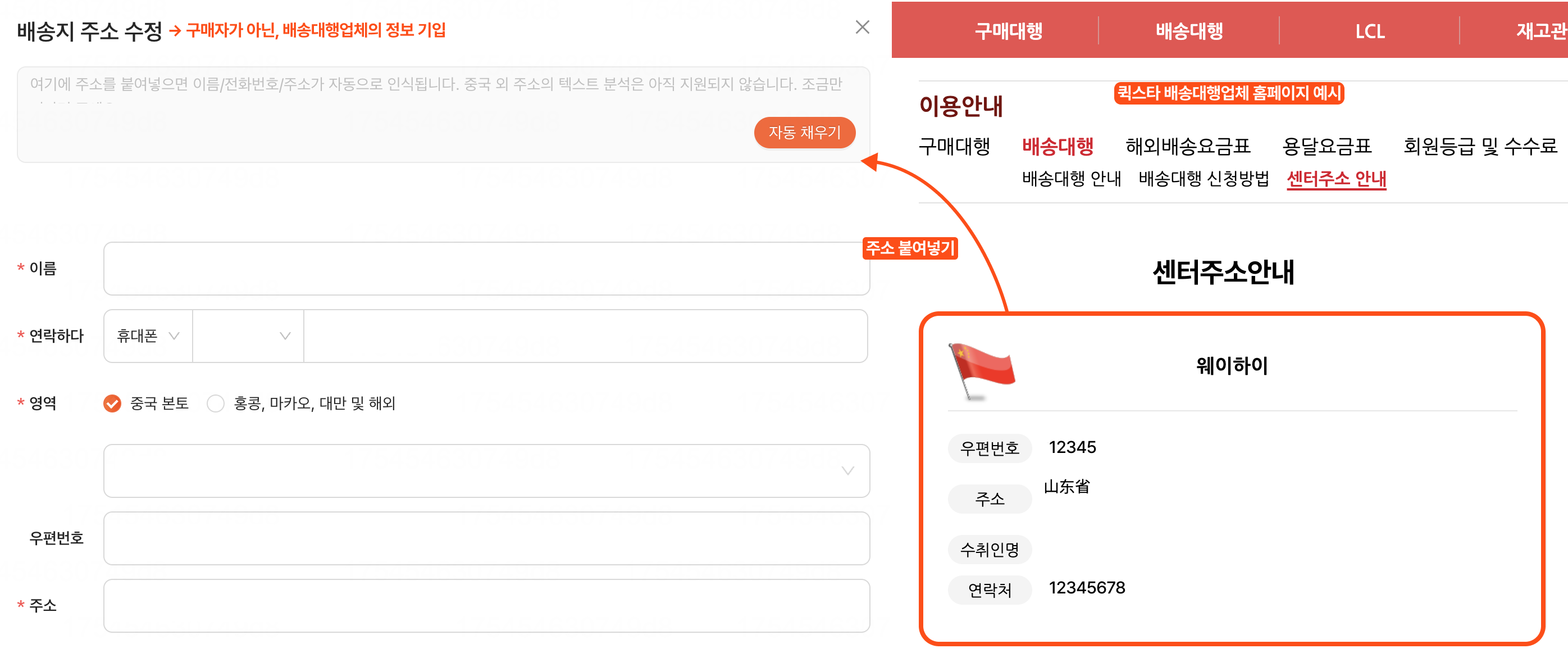Select the 중국 본토 radio button
The width and height of the screenshot is (1568, 662).
(112, 403)
